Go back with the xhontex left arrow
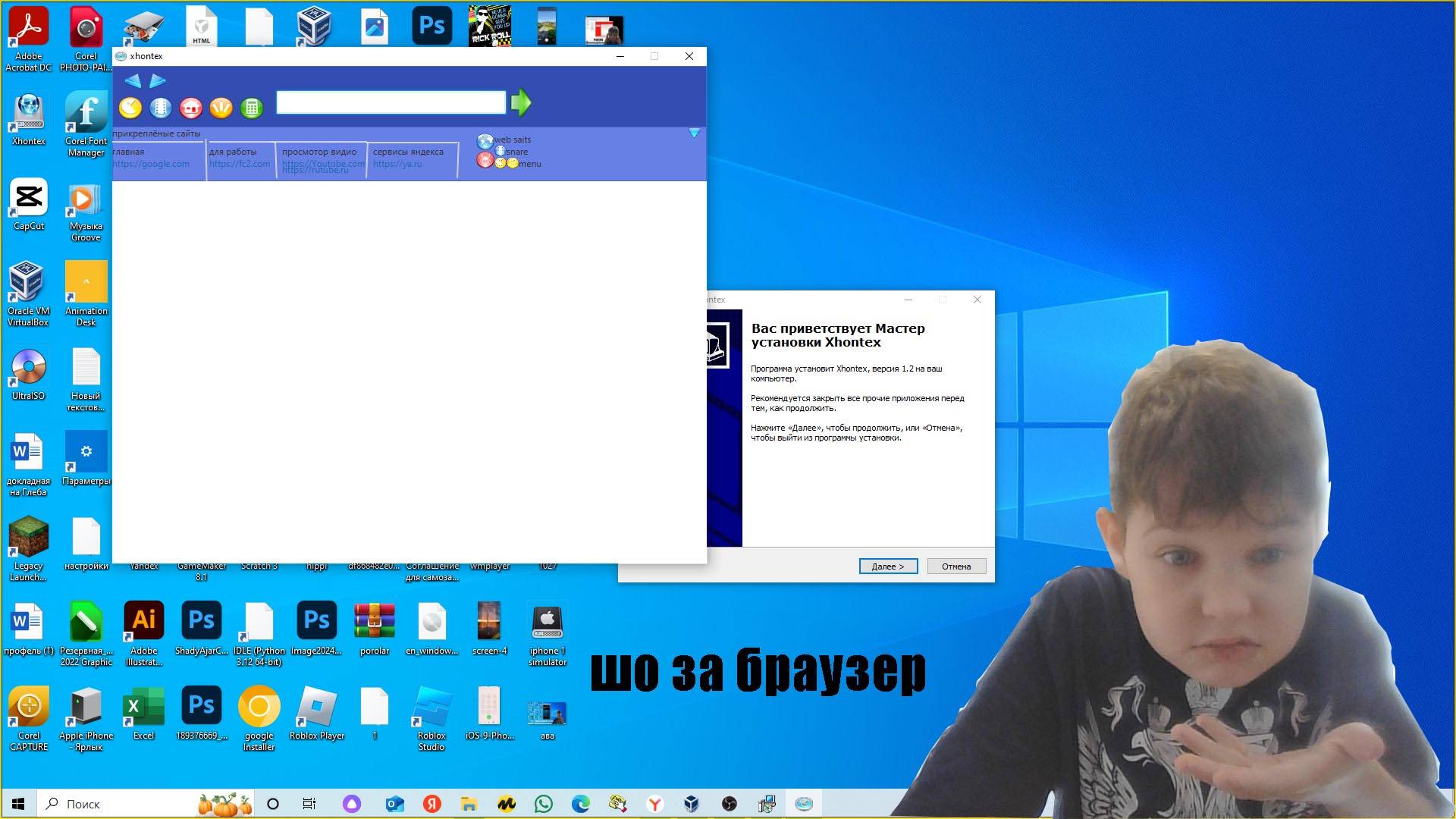The image size is (1456, 819). point(133,81)
